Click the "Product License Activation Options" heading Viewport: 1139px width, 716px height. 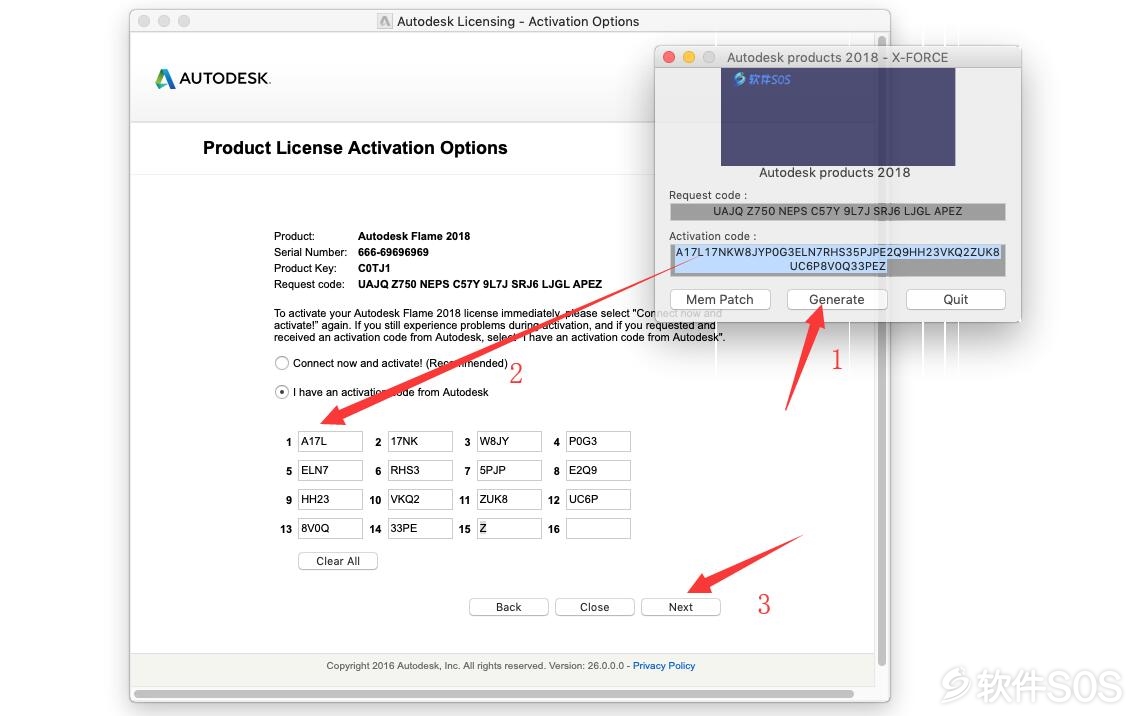click(355, 148)
